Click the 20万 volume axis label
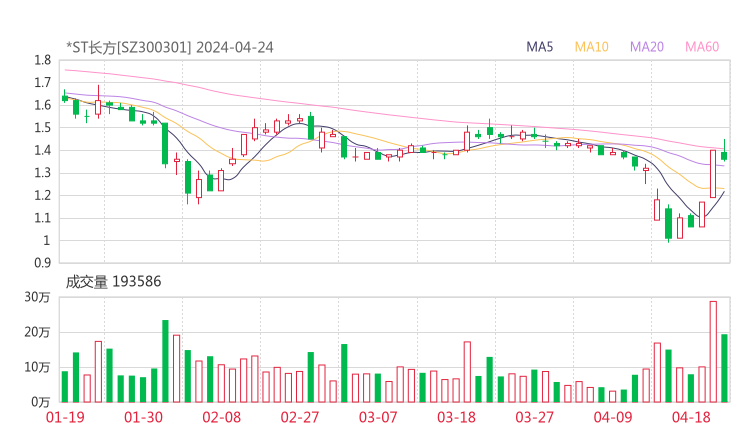The height and width of the screenshot is (440, 740). click(37, 332)
